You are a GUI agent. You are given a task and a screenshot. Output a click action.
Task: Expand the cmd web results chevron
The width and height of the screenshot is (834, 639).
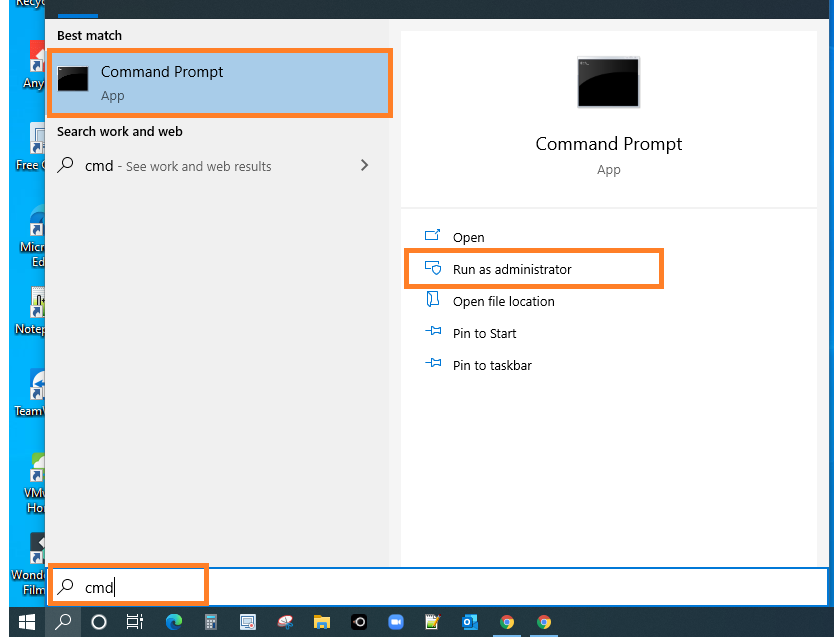pyautogui.click(x=364, y=165)
